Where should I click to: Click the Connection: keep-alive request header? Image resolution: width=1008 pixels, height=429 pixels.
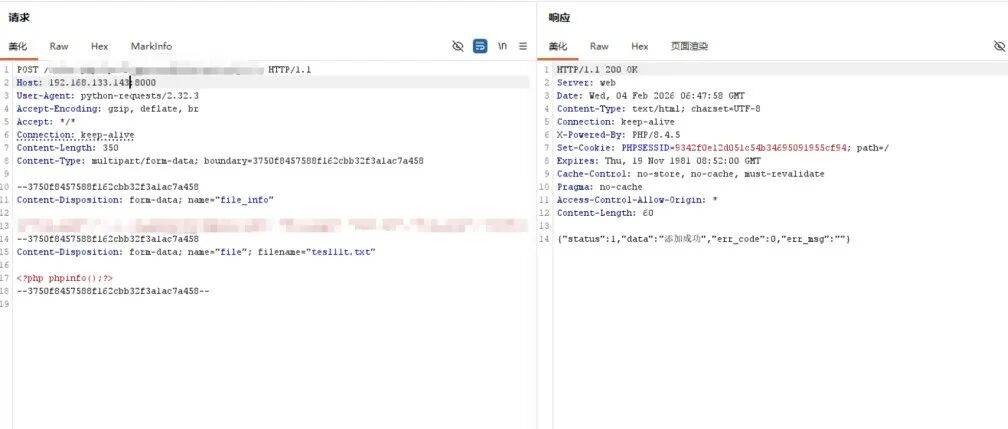pyautogui.click(x=75, y=134)
